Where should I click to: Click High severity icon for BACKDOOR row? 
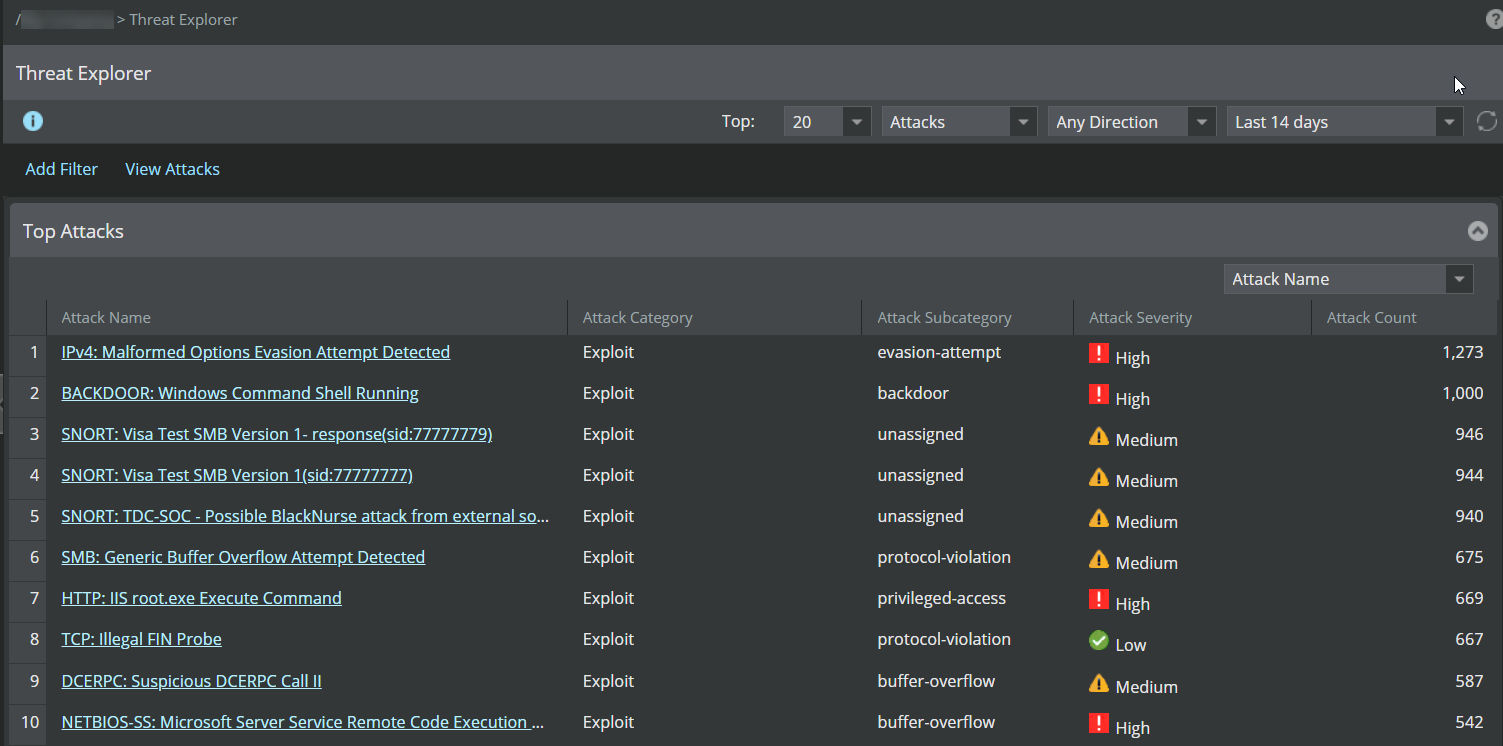coord(1099,394)
